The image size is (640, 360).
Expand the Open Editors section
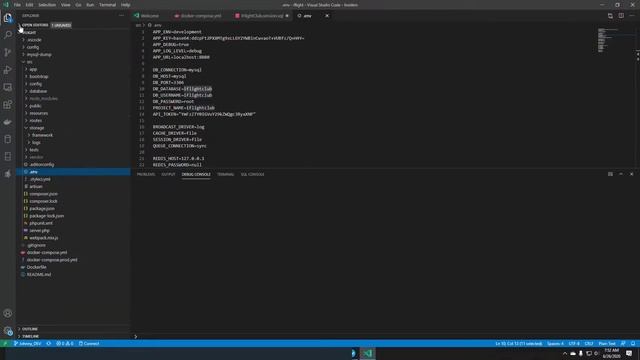(35, 25)
